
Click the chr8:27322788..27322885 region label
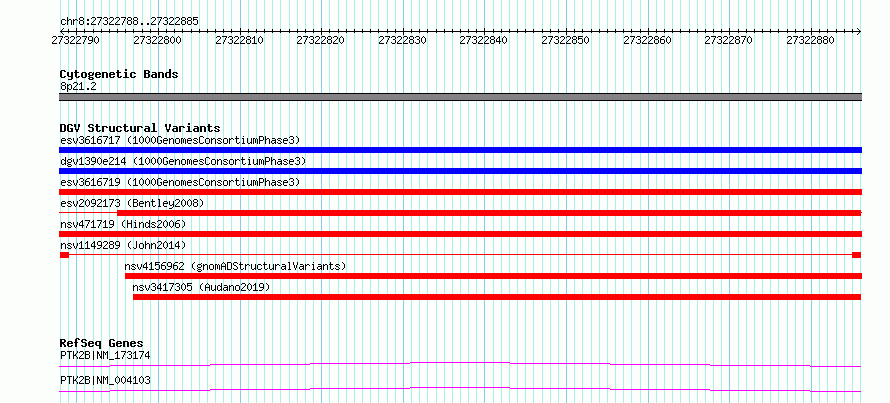pos(129,22)
